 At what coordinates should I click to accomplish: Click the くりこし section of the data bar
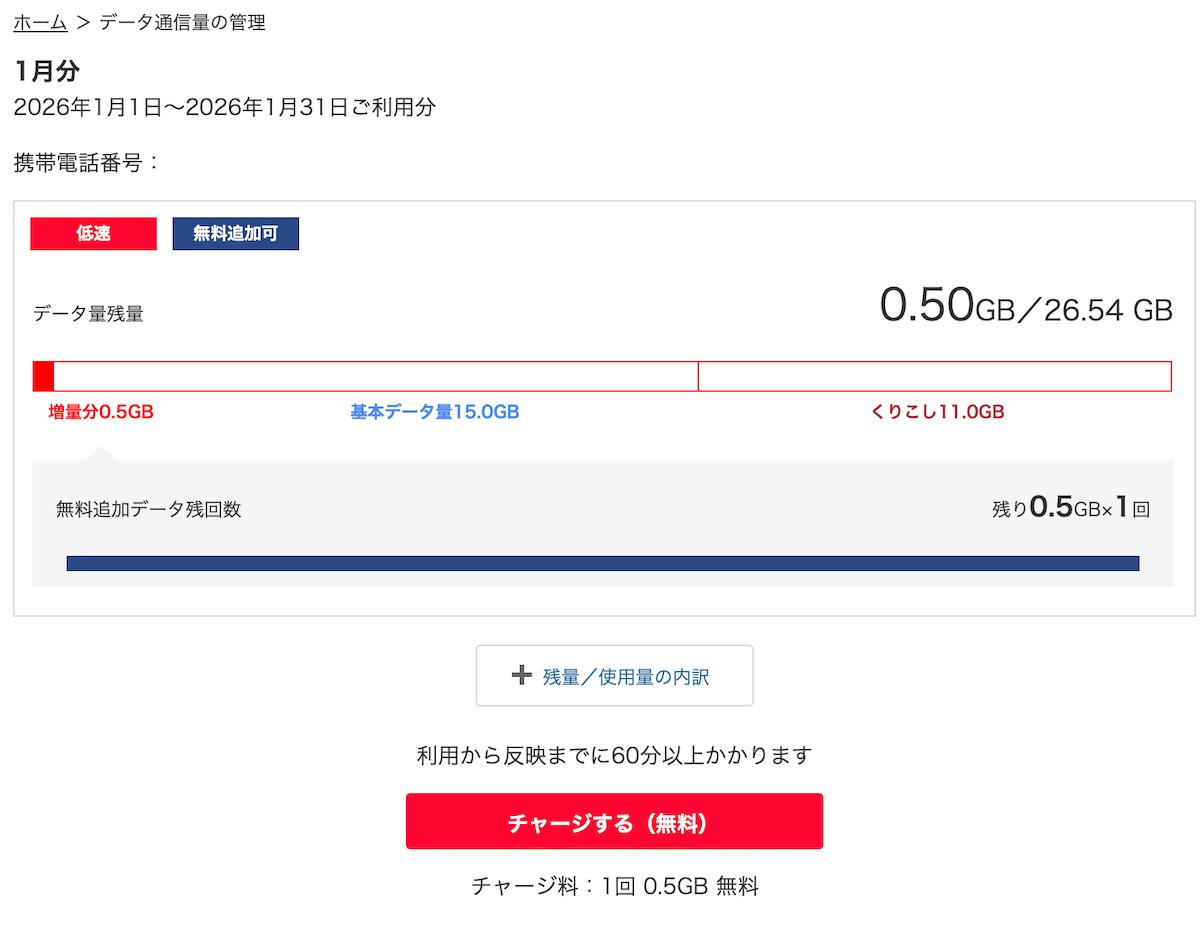coord(934,376)
